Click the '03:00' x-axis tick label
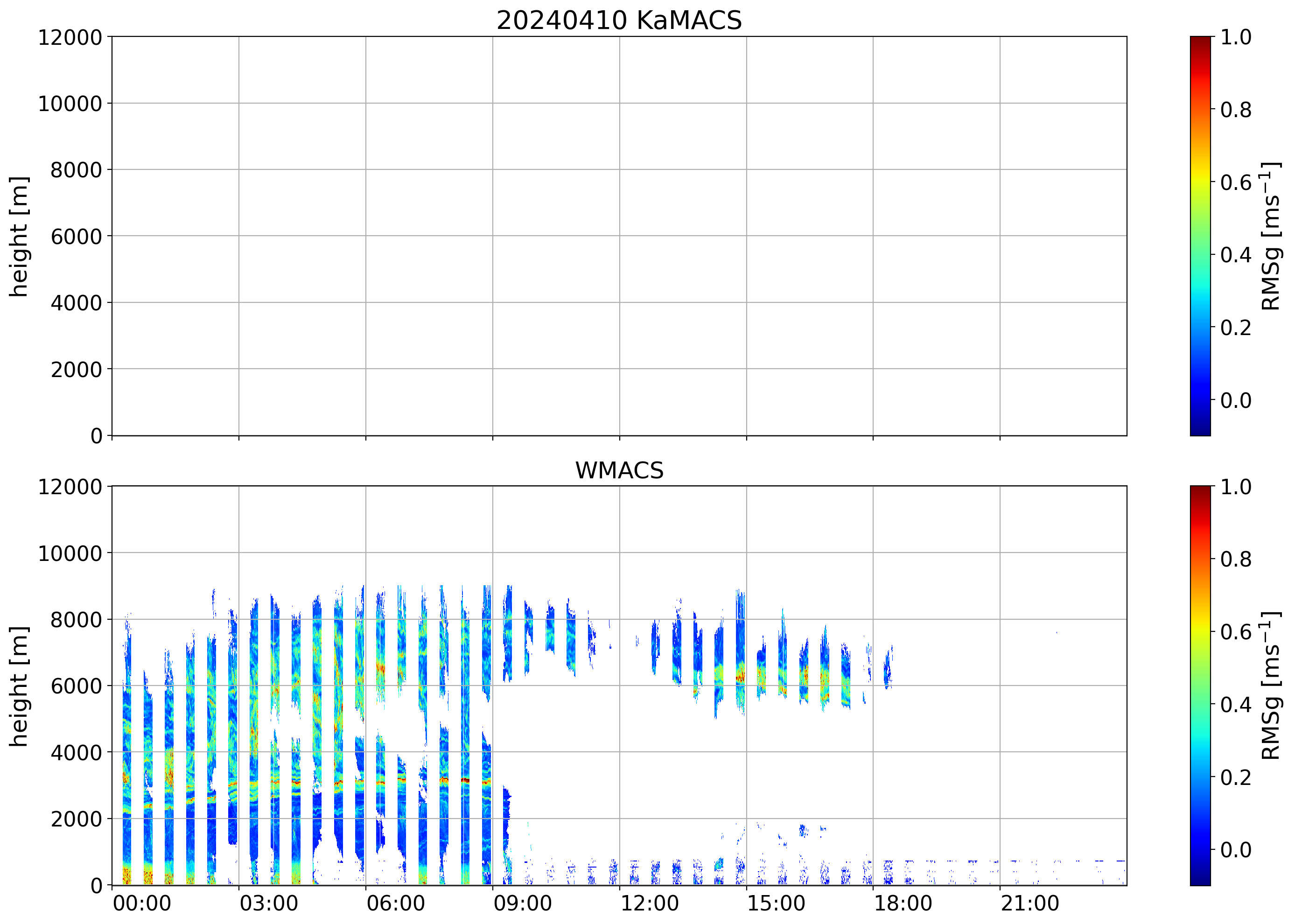The image size is (1295, 924). [x=268, y=903]
